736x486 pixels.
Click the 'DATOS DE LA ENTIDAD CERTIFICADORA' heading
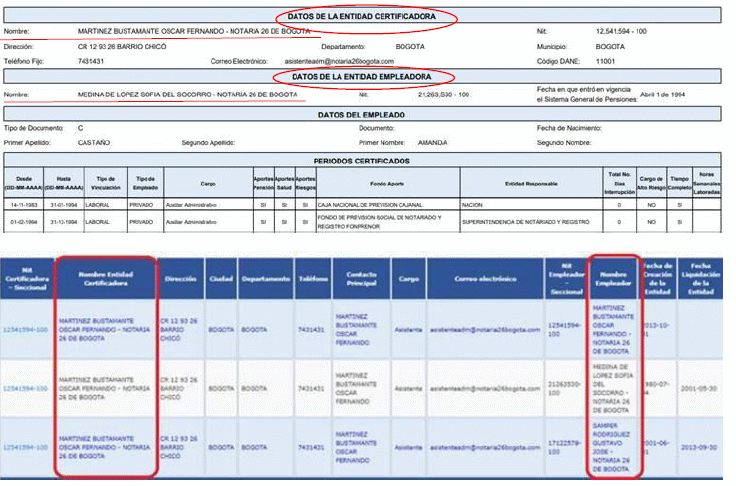(364, 17)
